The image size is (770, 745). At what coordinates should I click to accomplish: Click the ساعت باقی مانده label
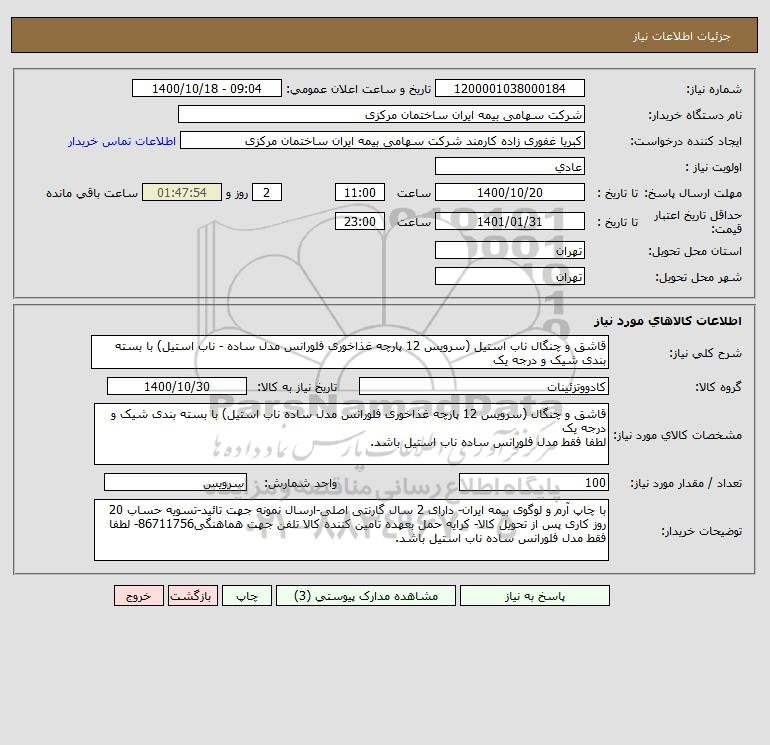point(92,193)
